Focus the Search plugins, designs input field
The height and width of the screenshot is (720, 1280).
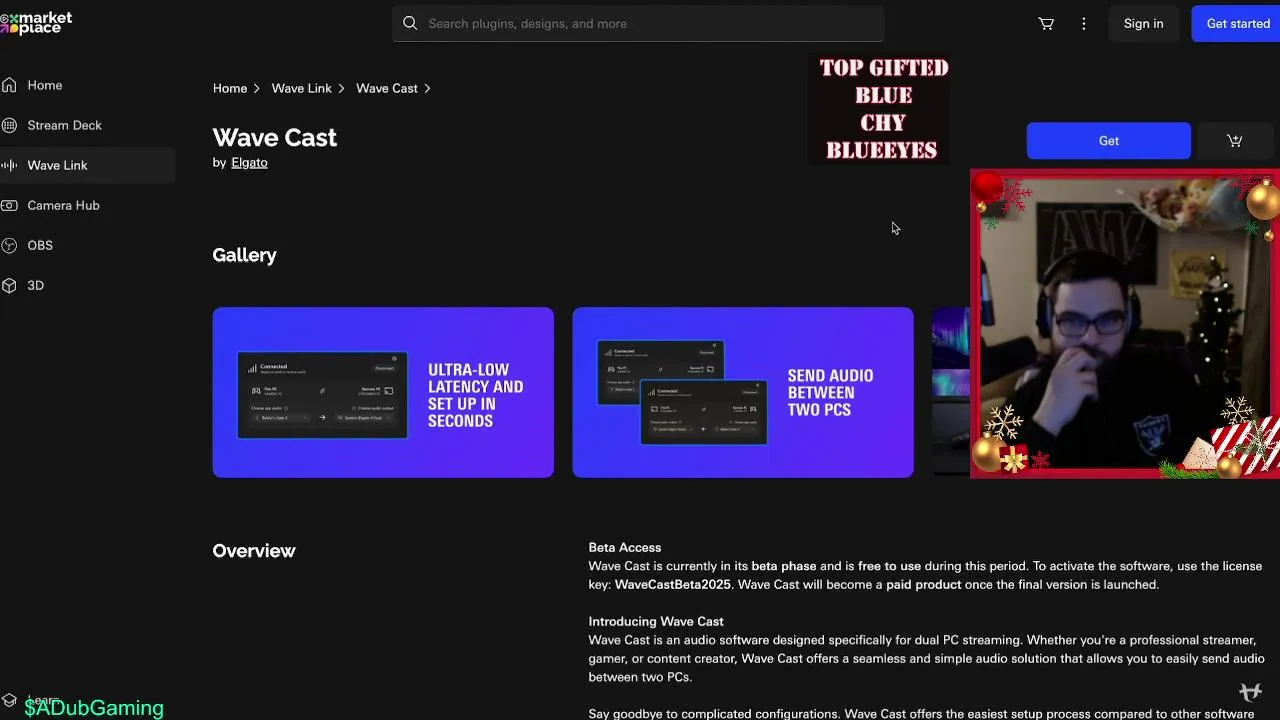click(x=638, y=23)
